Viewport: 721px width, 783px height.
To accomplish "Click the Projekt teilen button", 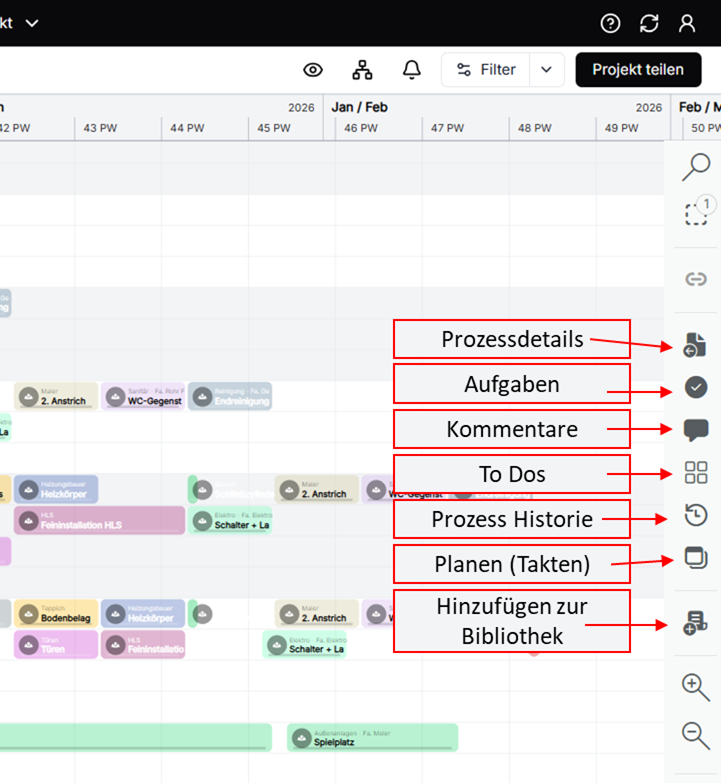I will 638,70.
